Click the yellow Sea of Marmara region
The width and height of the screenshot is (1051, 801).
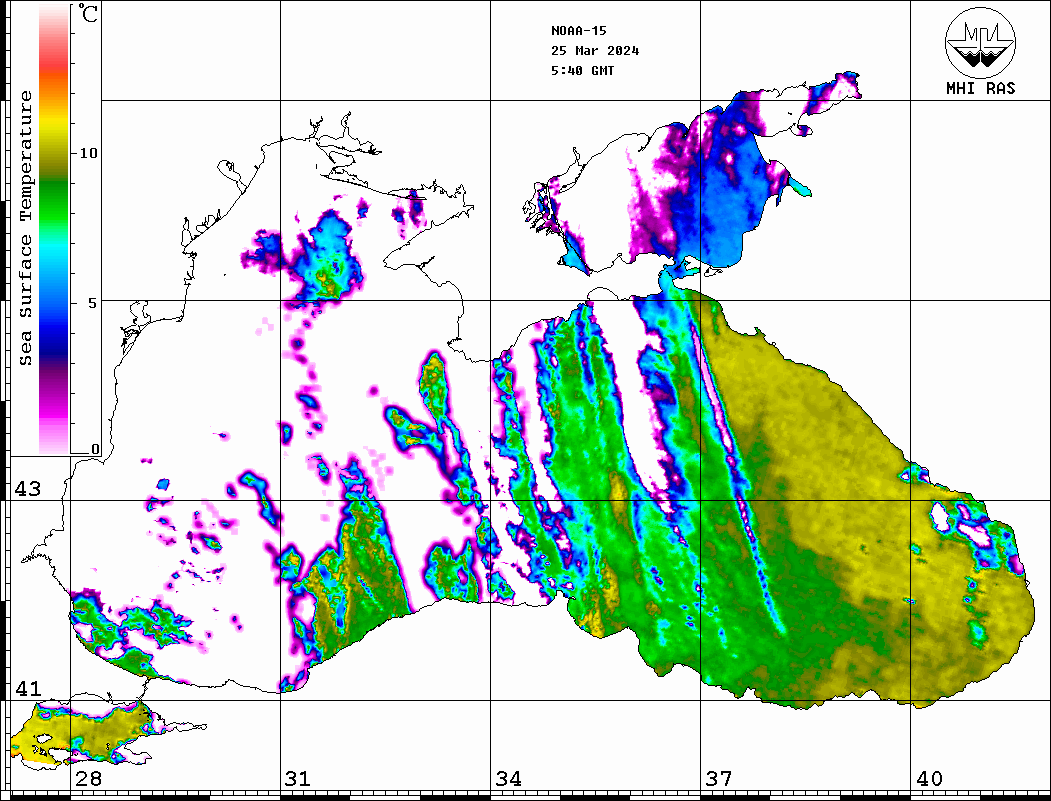[x=95, y=730]
